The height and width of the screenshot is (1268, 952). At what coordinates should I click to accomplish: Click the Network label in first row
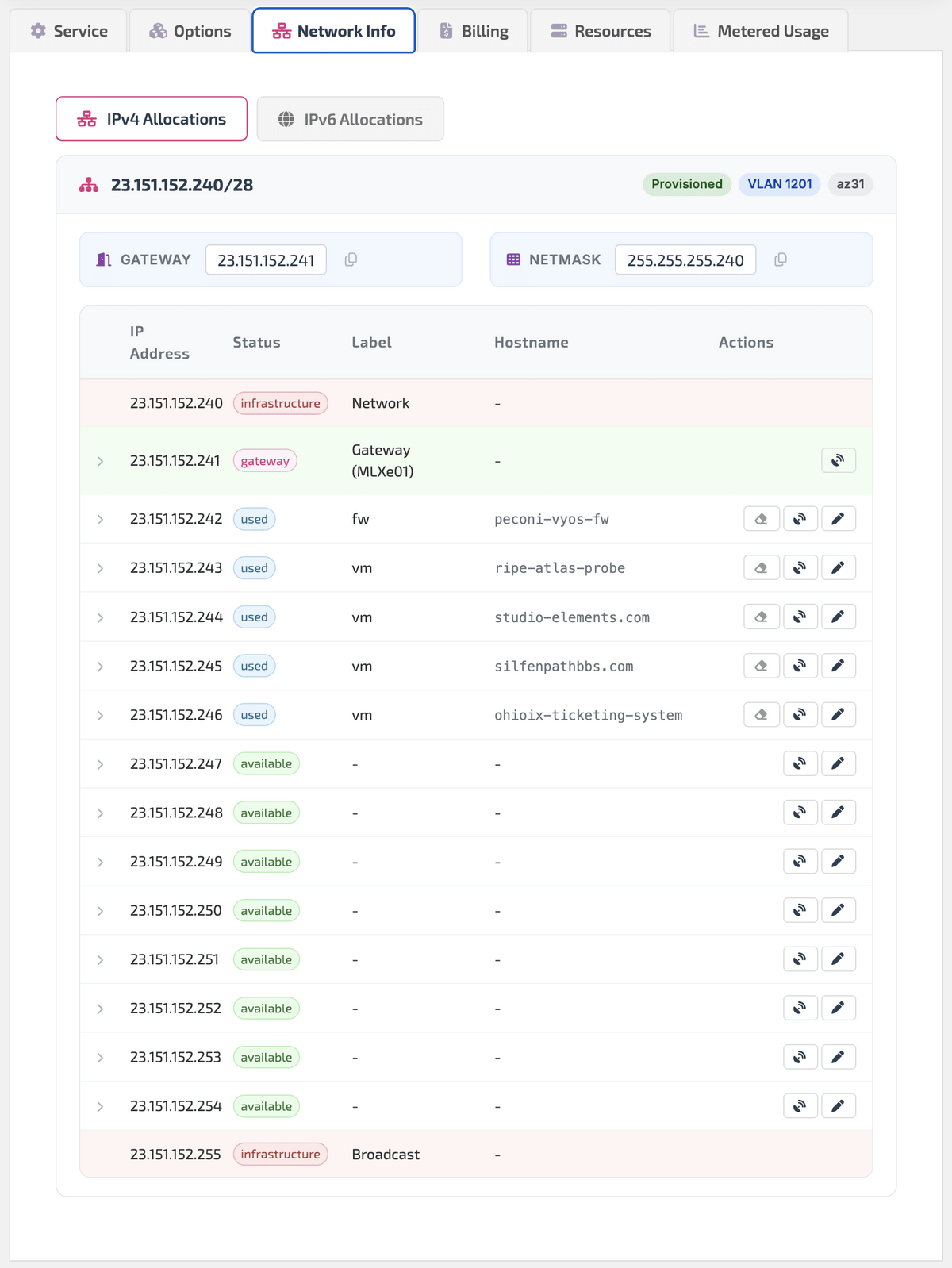click(x=381, y=403)
